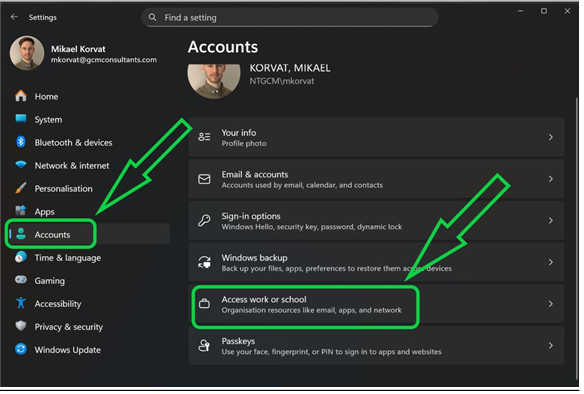This screenshot has width=584, height=394.
Task: Open Sign-in options row title
Action: point(251,216)
